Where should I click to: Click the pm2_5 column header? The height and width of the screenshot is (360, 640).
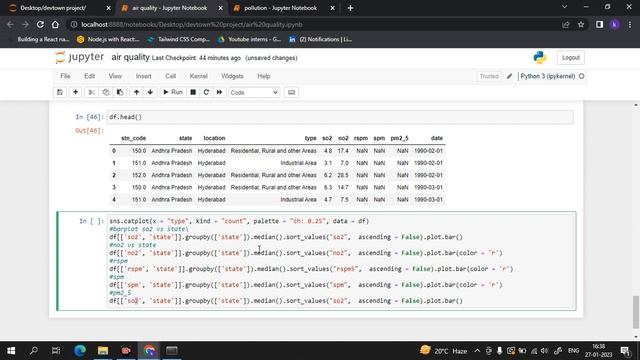tap(399, 138)
